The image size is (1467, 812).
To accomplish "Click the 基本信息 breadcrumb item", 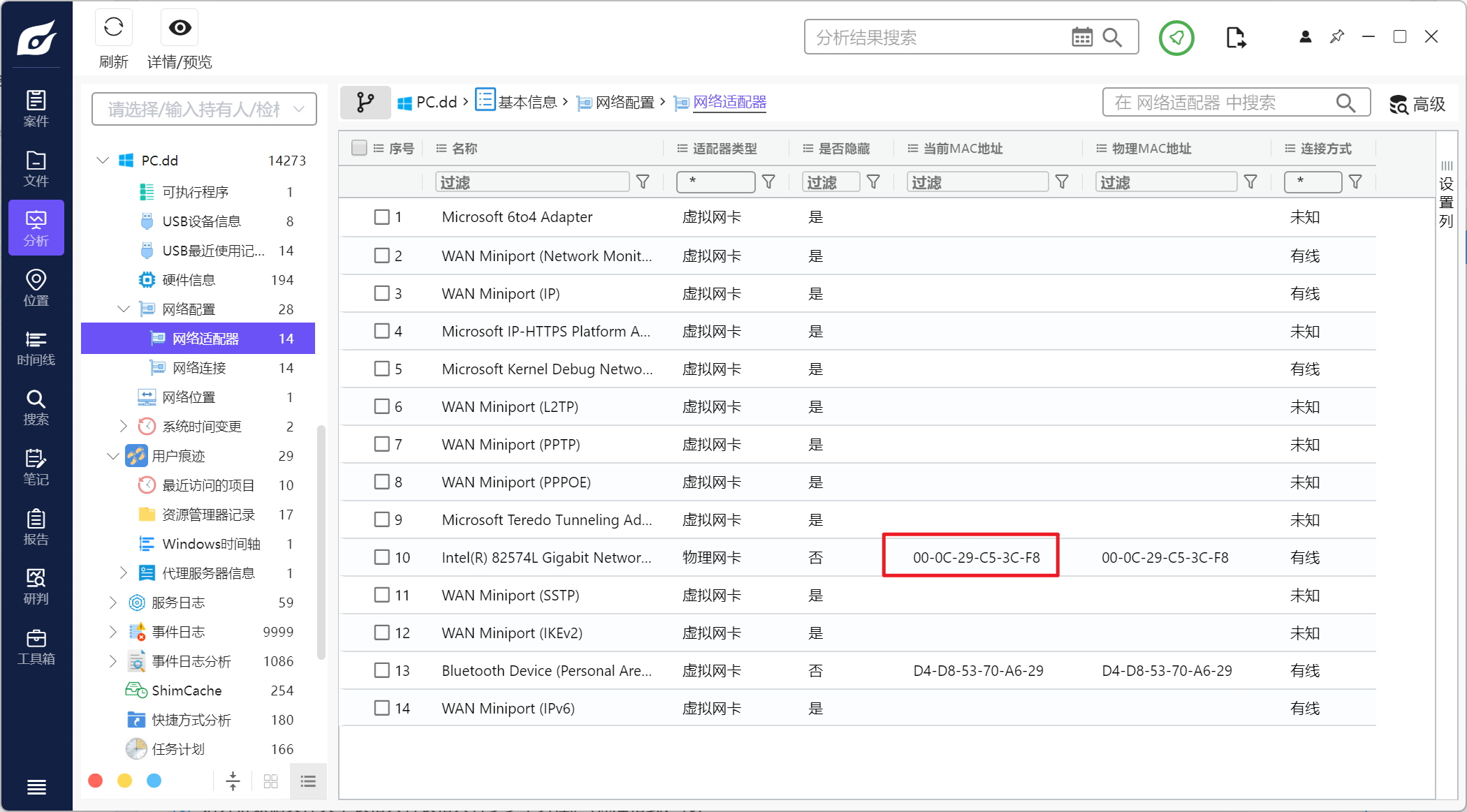I will pyautogui.click(x=527, y=103).
